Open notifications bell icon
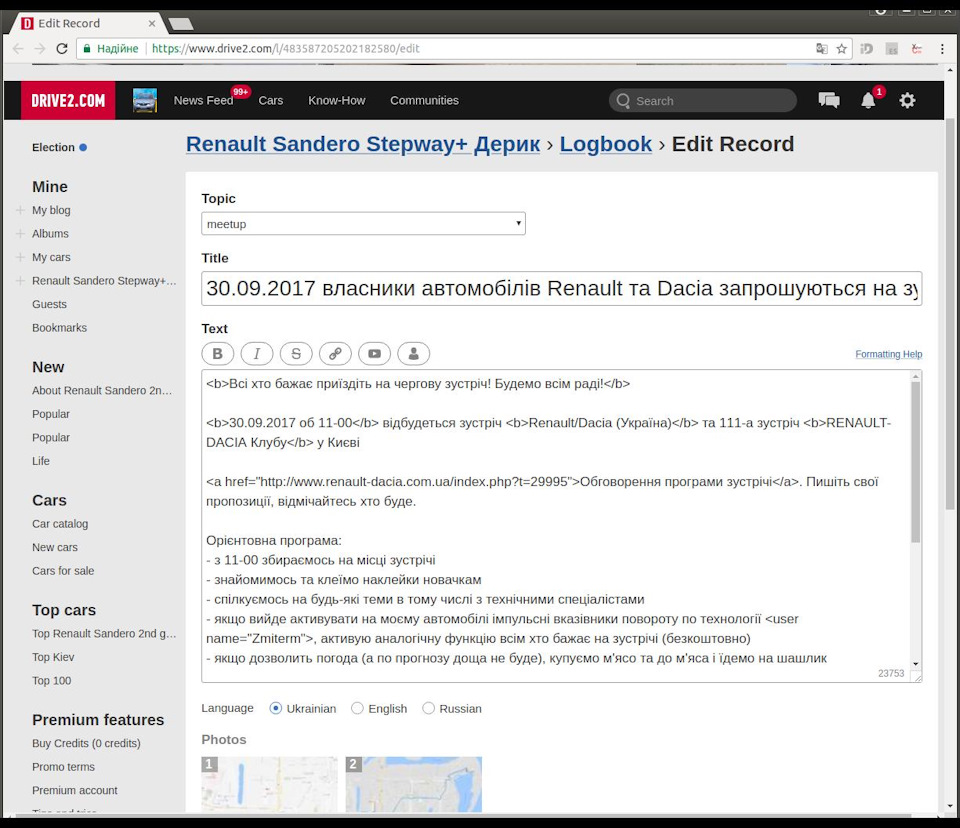Viewport: 960px width, 828px height. (x=868, y=100)
